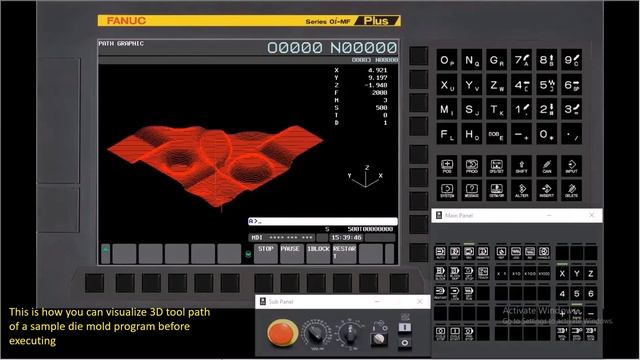Open the PROG program key

coord(472,166)
